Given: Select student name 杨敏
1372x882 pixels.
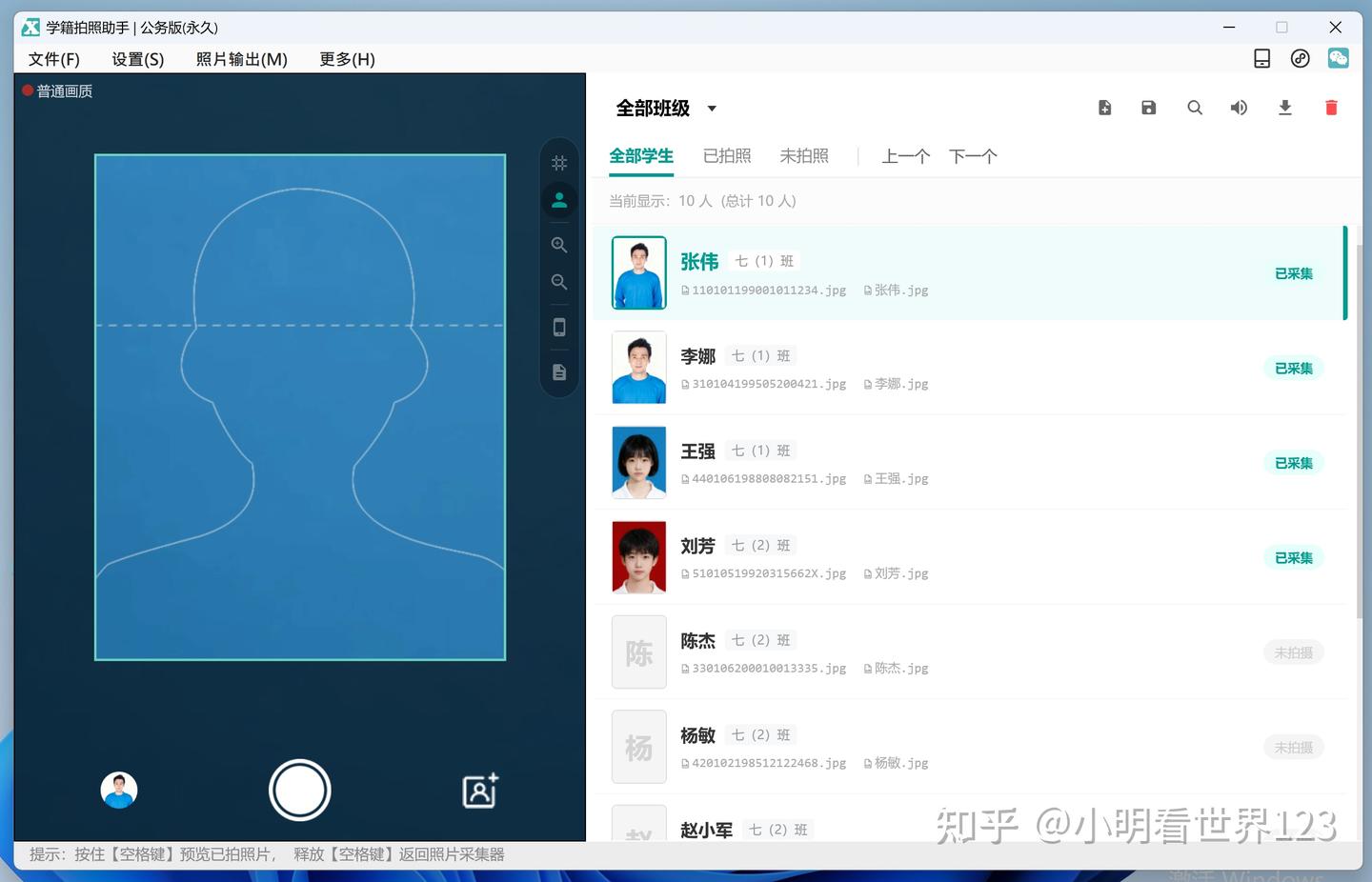Looking at the screenshot, I should (x=697, y=735).
